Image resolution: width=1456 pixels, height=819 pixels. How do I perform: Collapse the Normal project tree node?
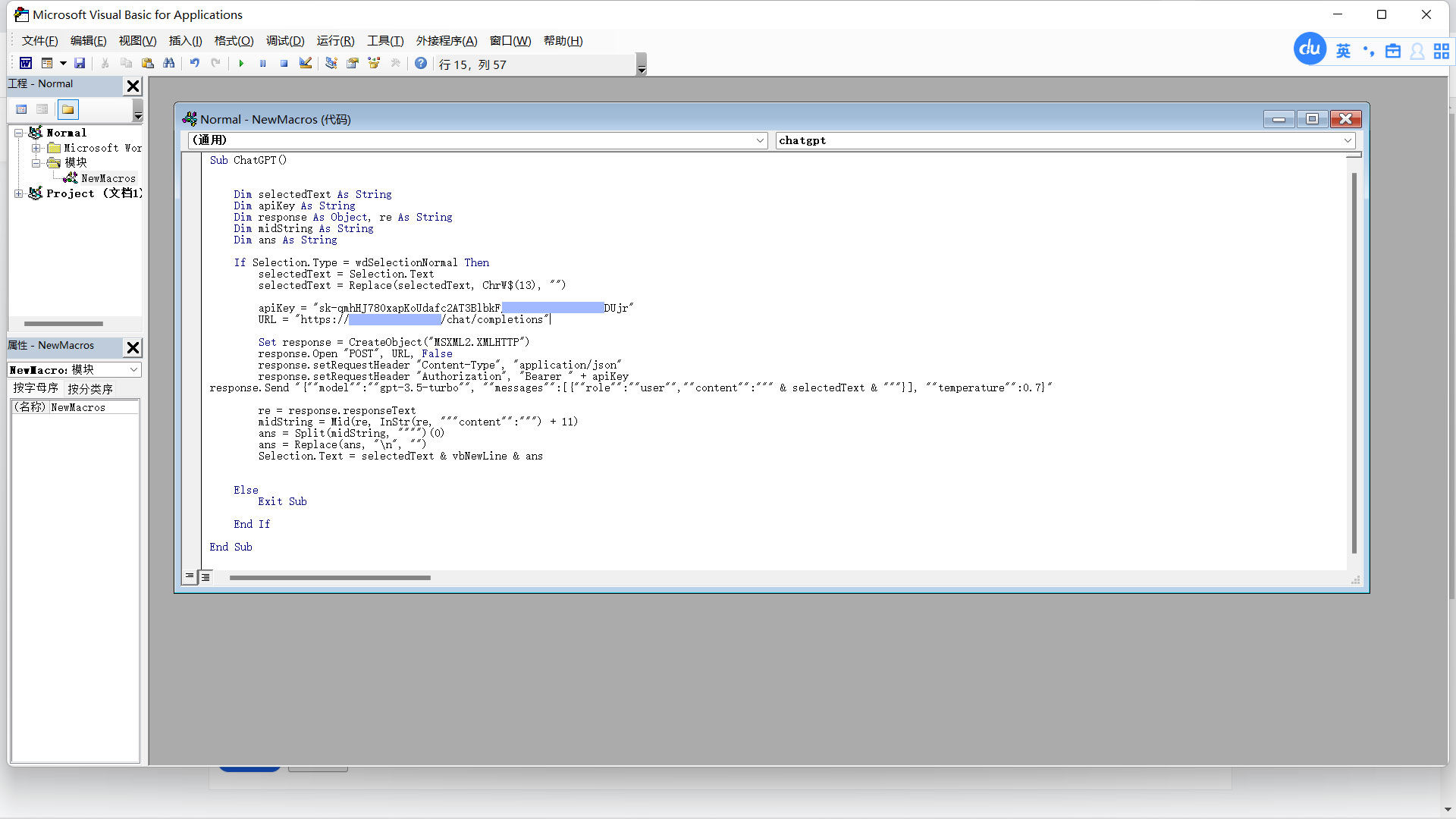[19, 133]
